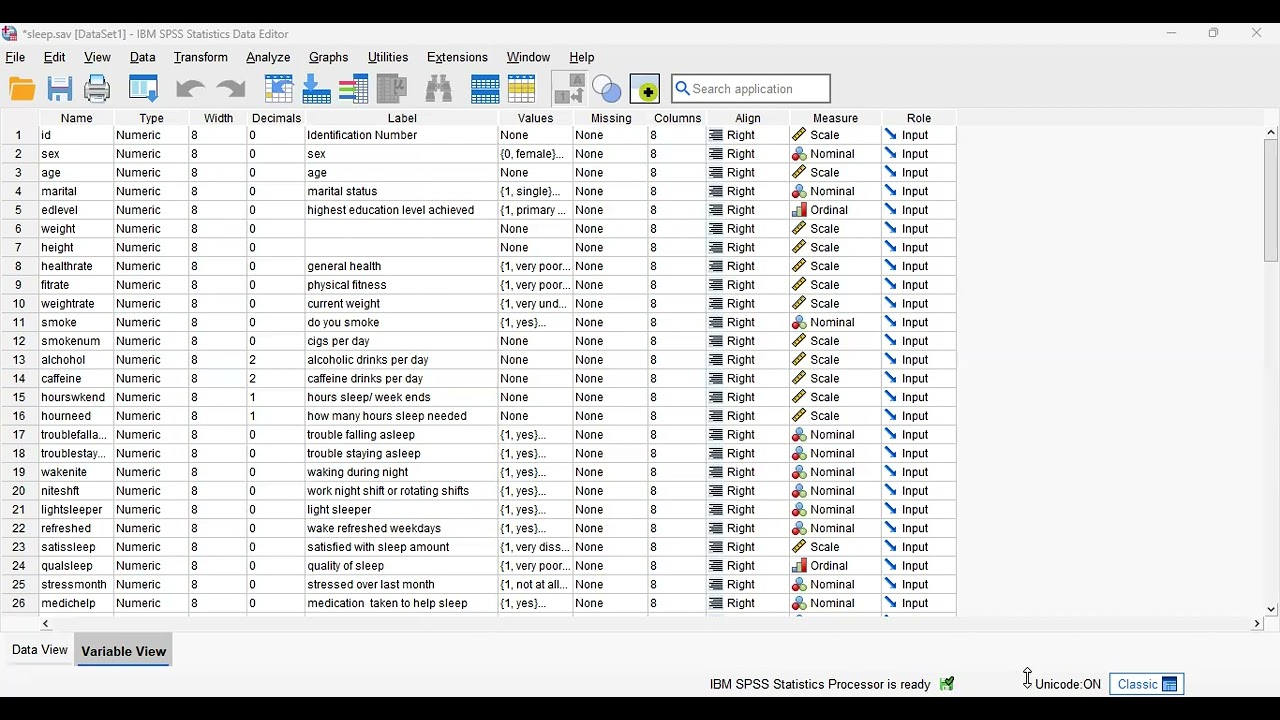Insert variable toolbar icon
1280x720 pixels.
tap(522, 89)
